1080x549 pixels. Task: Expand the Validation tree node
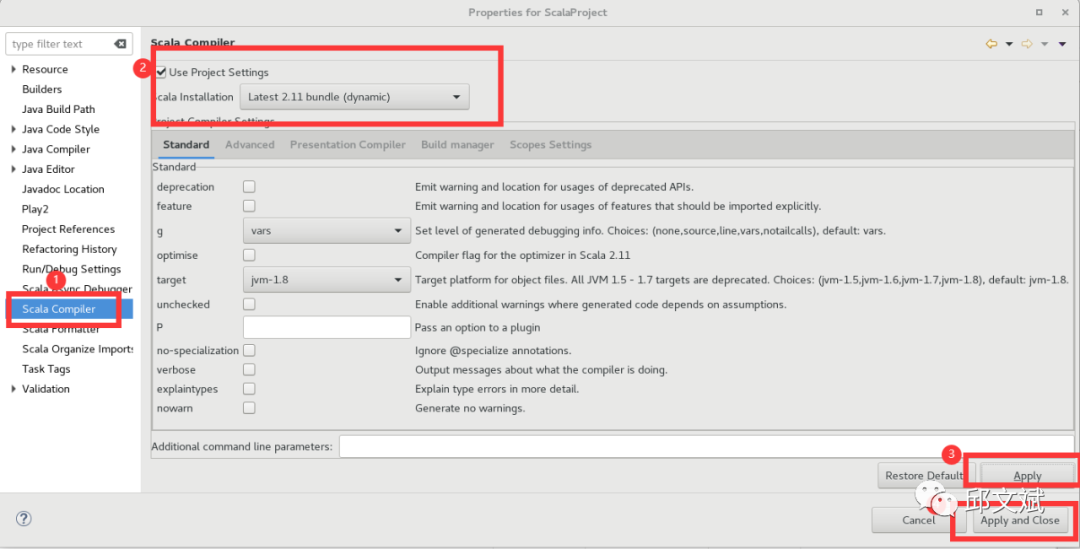(x=13, y=389)
